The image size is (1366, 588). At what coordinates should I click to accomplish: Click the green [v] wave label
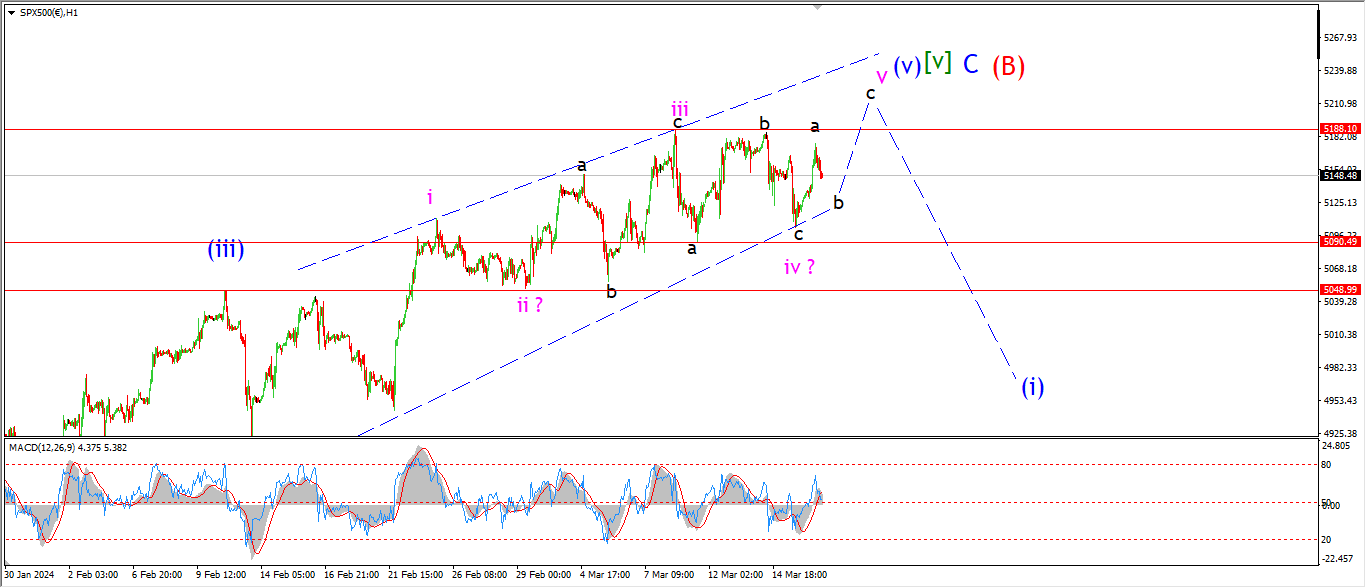(937, 62)
